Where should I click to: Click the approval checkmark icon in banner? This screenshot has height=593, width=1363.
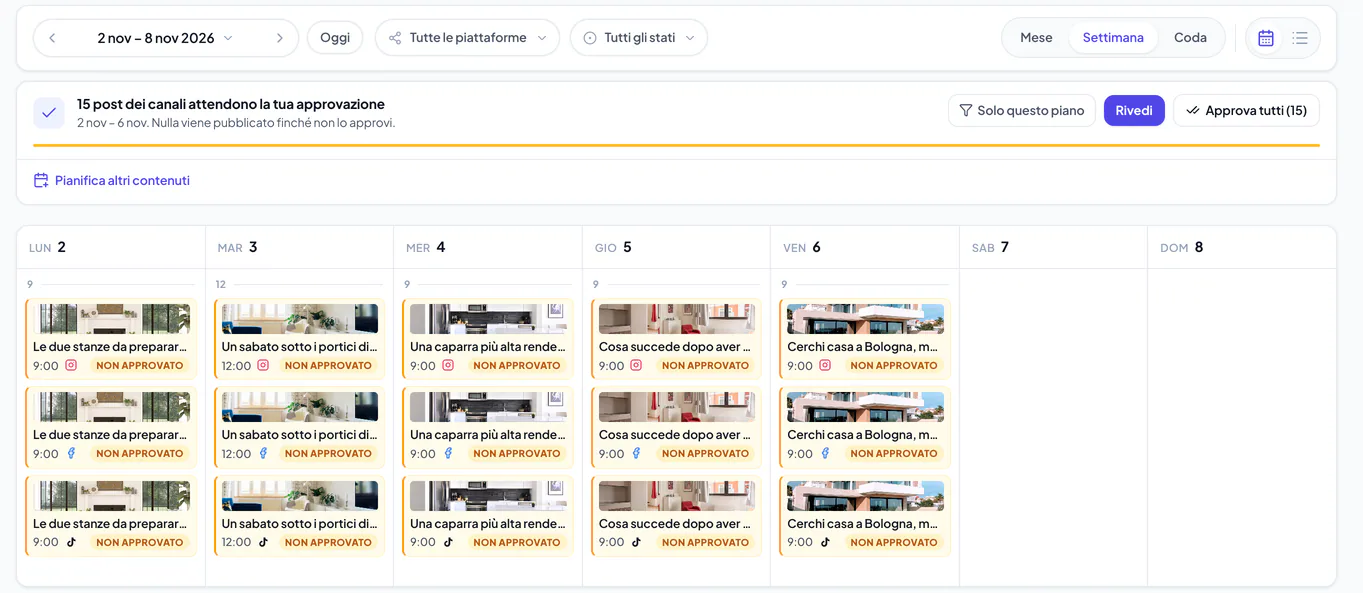(x=49, y=113)
